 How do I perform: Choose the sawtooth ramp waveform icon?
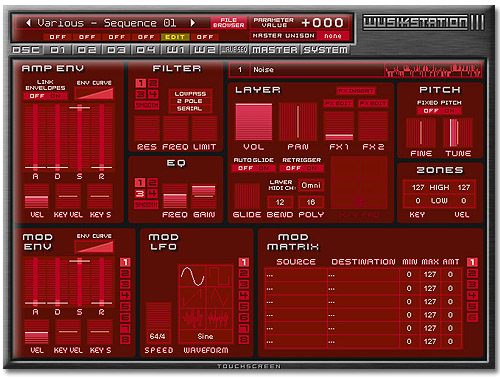193,297
